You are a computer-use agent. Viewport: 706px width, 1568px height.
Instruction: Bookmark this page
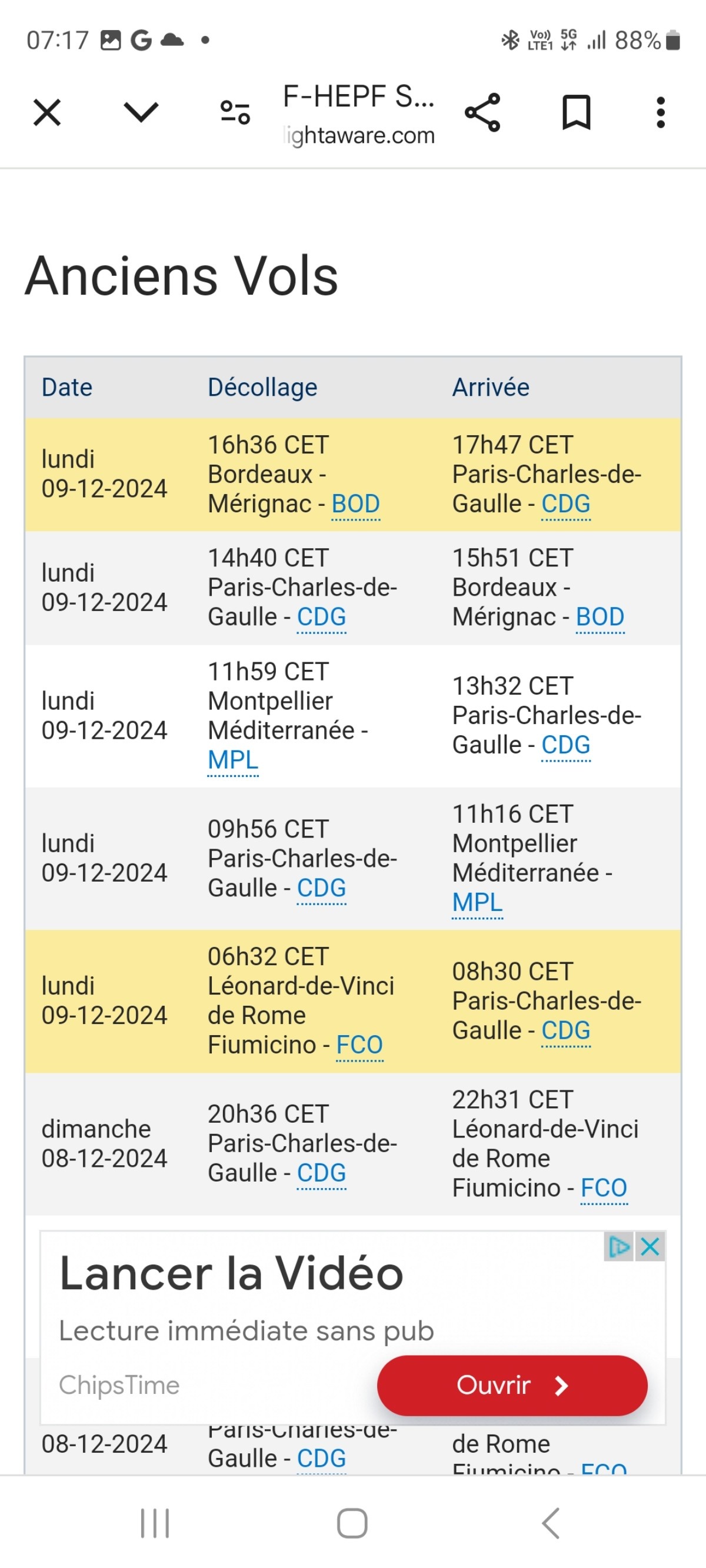[575, 112]
